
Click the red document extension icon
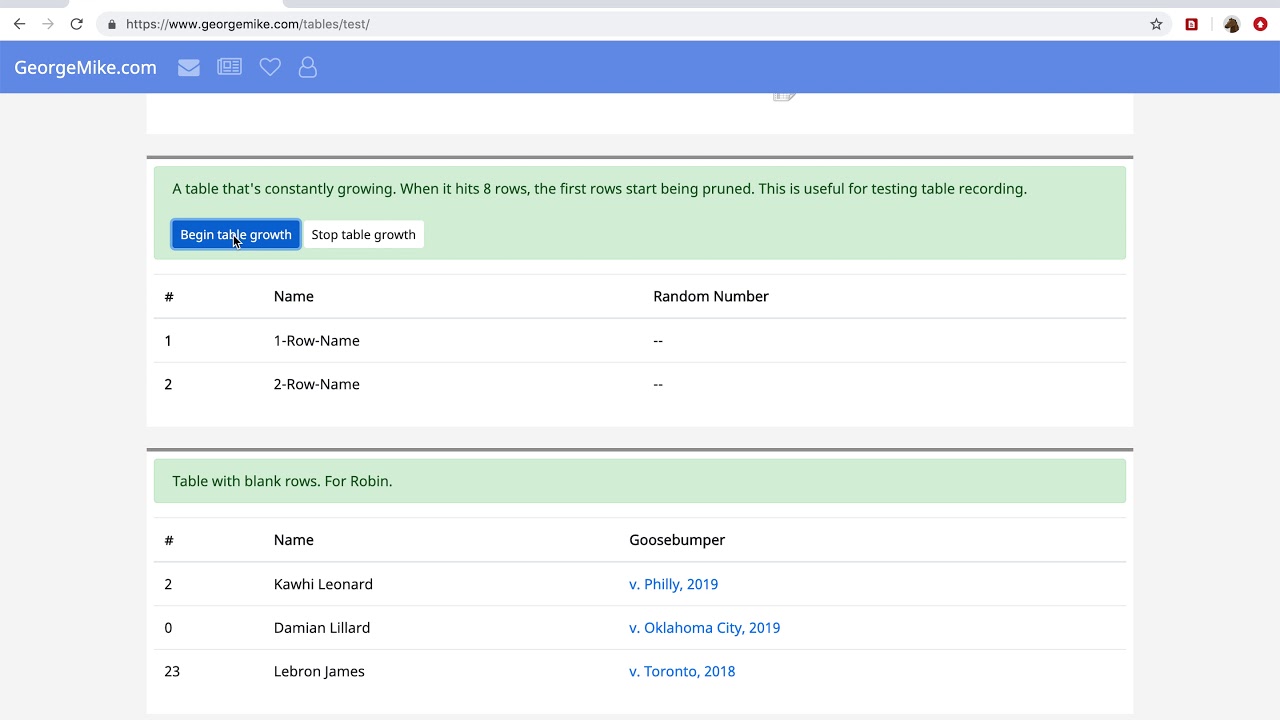click(1191, 24)
